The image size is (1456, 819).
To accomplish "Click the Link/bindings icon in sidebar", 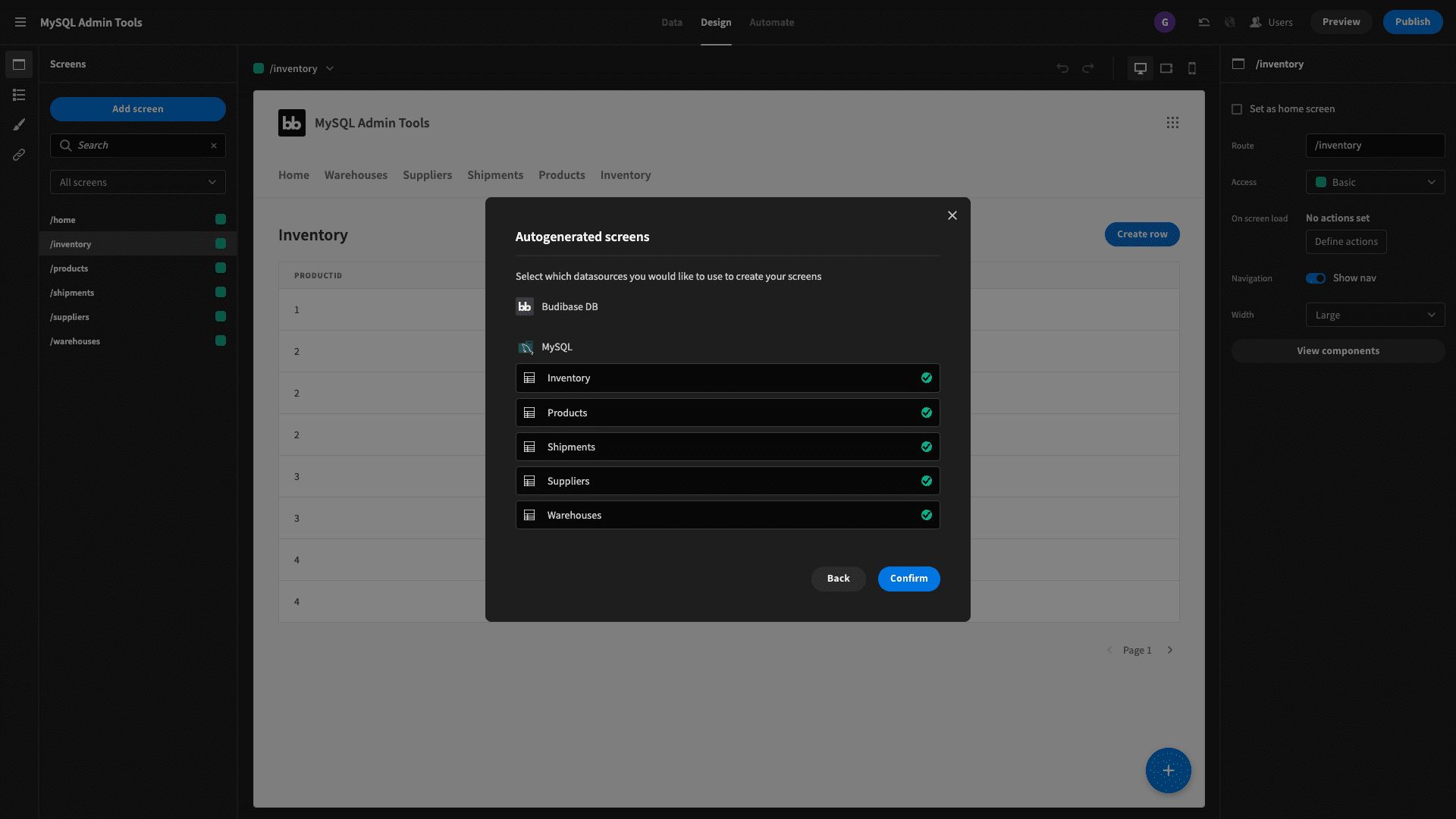I will pyautogui.click(x=18, y=155).
